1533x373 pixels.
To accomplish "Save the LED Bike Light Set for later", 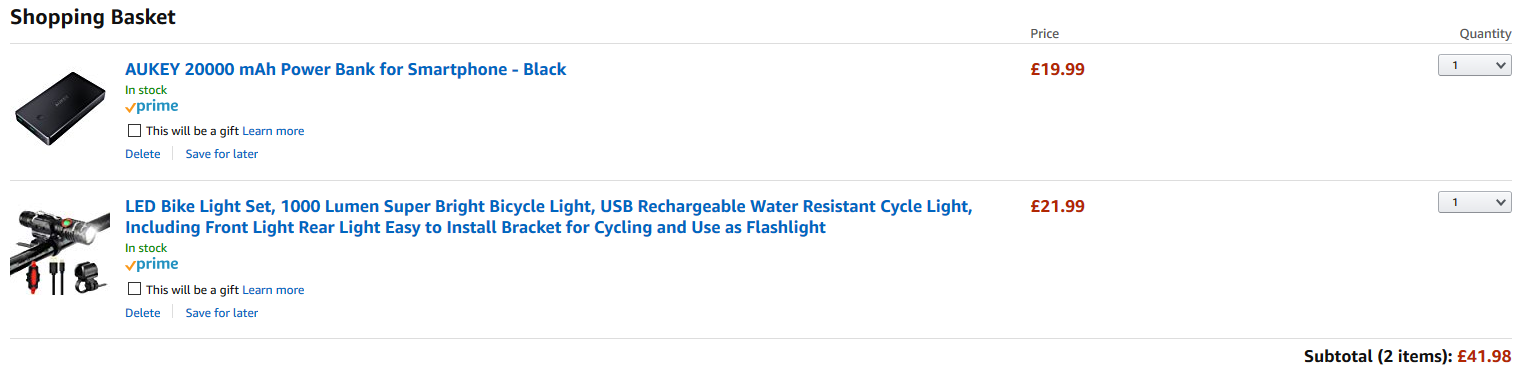I will (x=222, y=313).
